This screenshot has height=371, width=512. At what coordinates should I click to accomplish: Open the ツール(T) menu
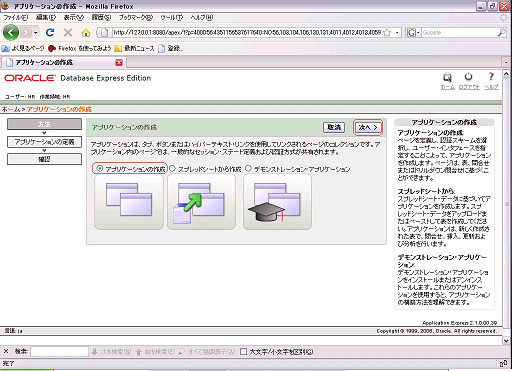point(171,17)
